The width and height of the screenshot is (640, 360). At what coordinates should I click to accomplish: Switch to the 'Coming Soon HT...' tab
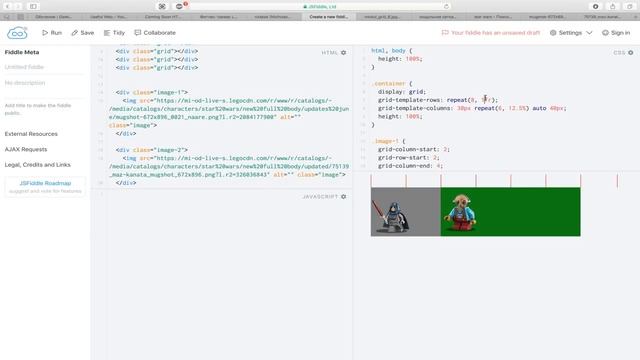coord(162,17)
